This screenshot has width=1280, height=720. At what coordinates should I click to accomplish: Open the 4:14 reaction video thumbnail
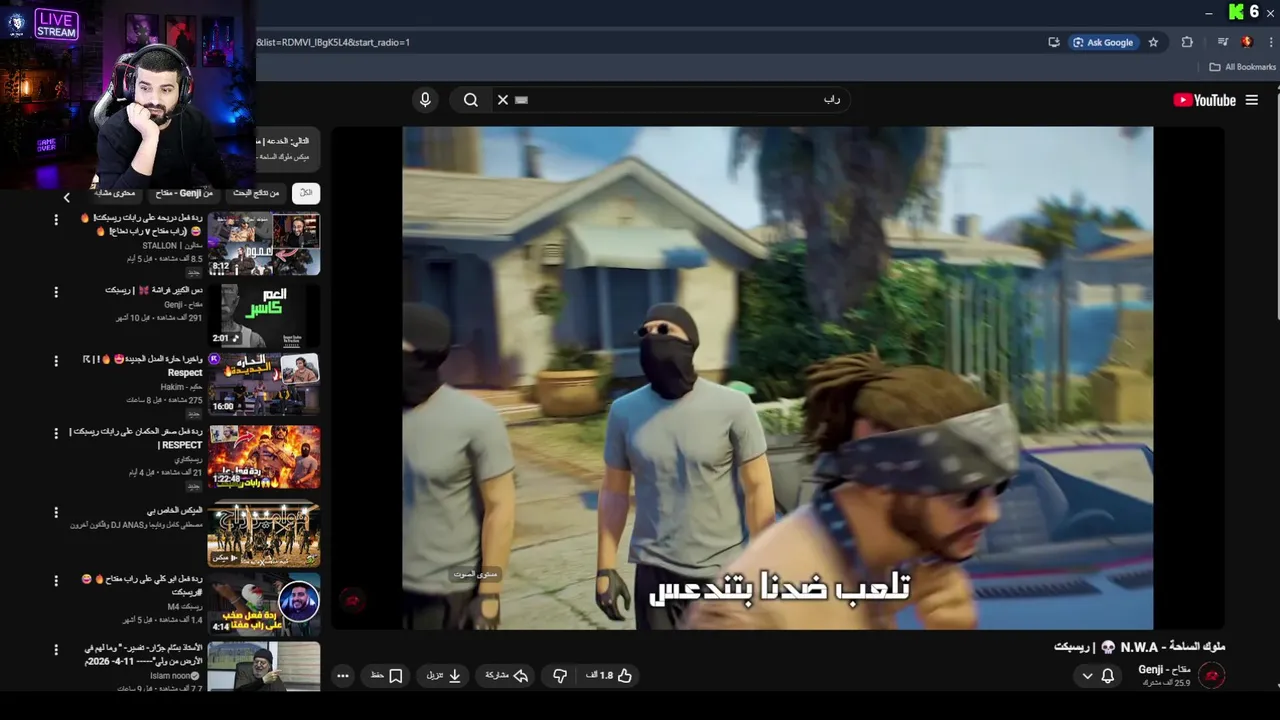[x=264, y=604]
